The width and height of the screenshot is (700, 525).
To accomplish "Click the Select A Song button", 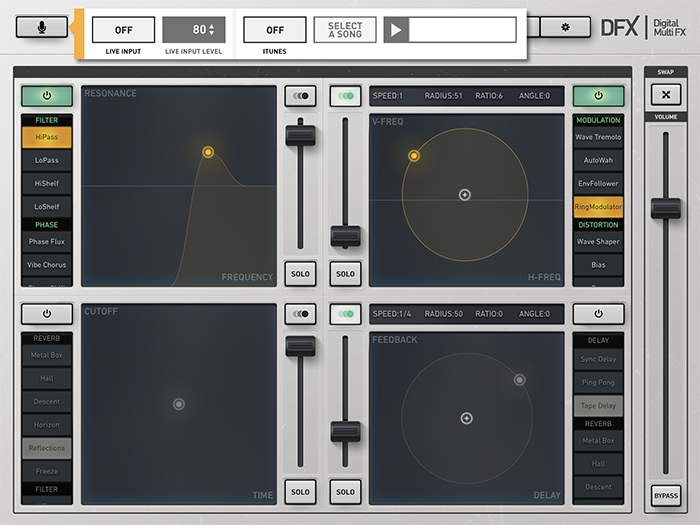I will coord(345,30).
